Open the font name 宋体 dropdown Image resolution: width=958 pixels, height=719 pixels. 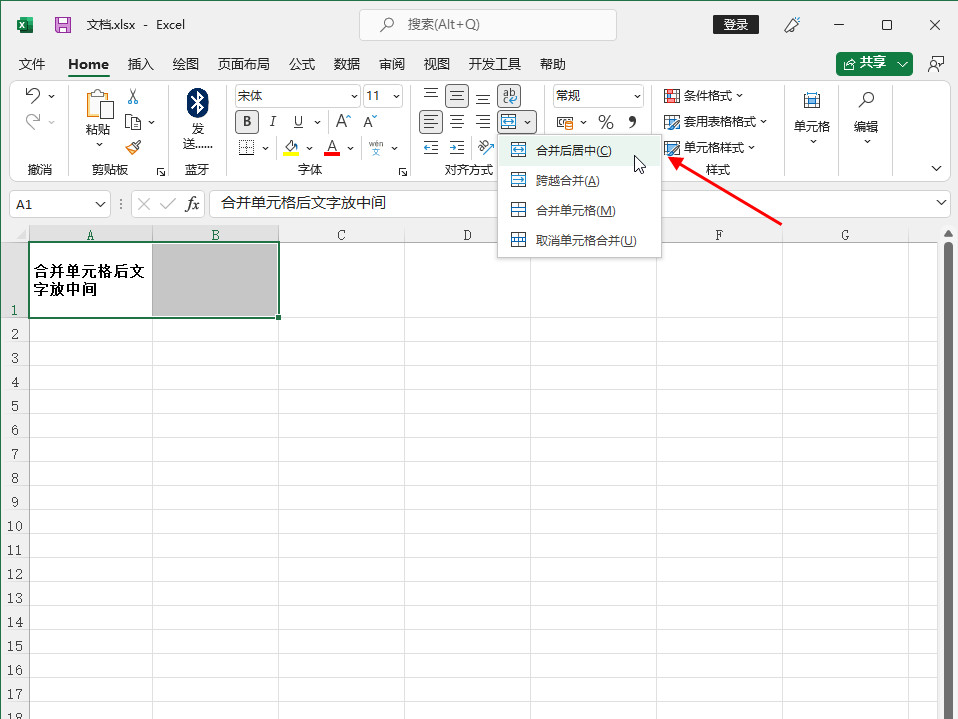pyautogui.click(x=354, y=96)
